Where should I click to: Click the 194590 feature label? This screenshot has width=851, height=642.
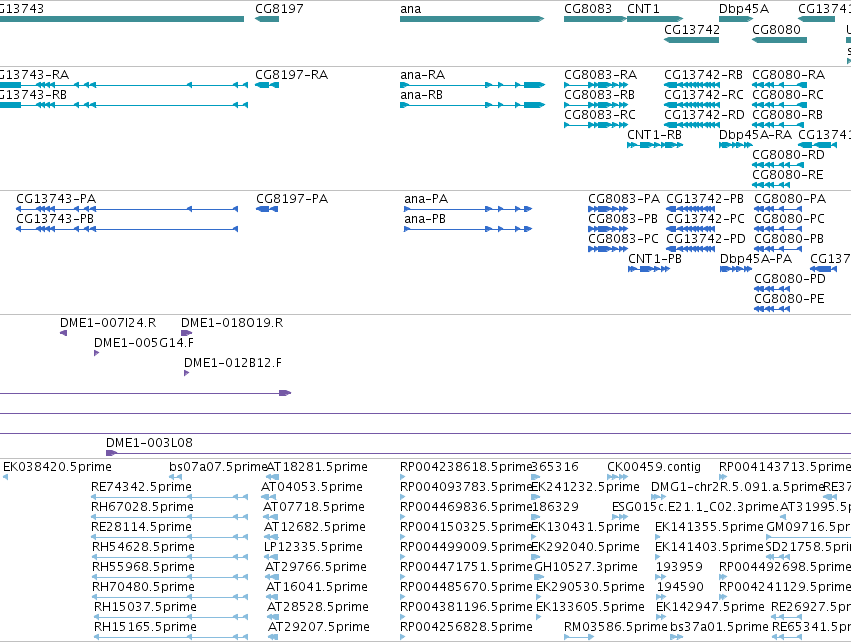coord(680,587)
